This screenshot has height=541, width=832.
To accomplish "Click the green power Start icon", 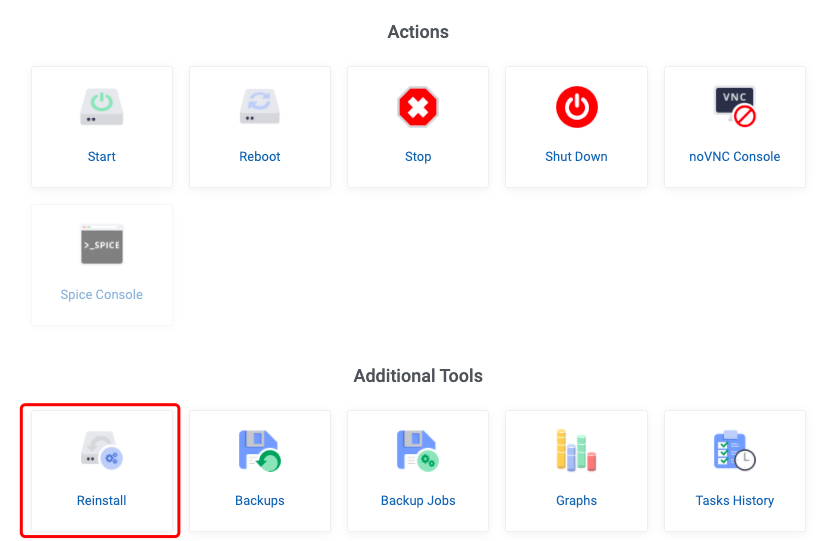I will pos(101,107).
